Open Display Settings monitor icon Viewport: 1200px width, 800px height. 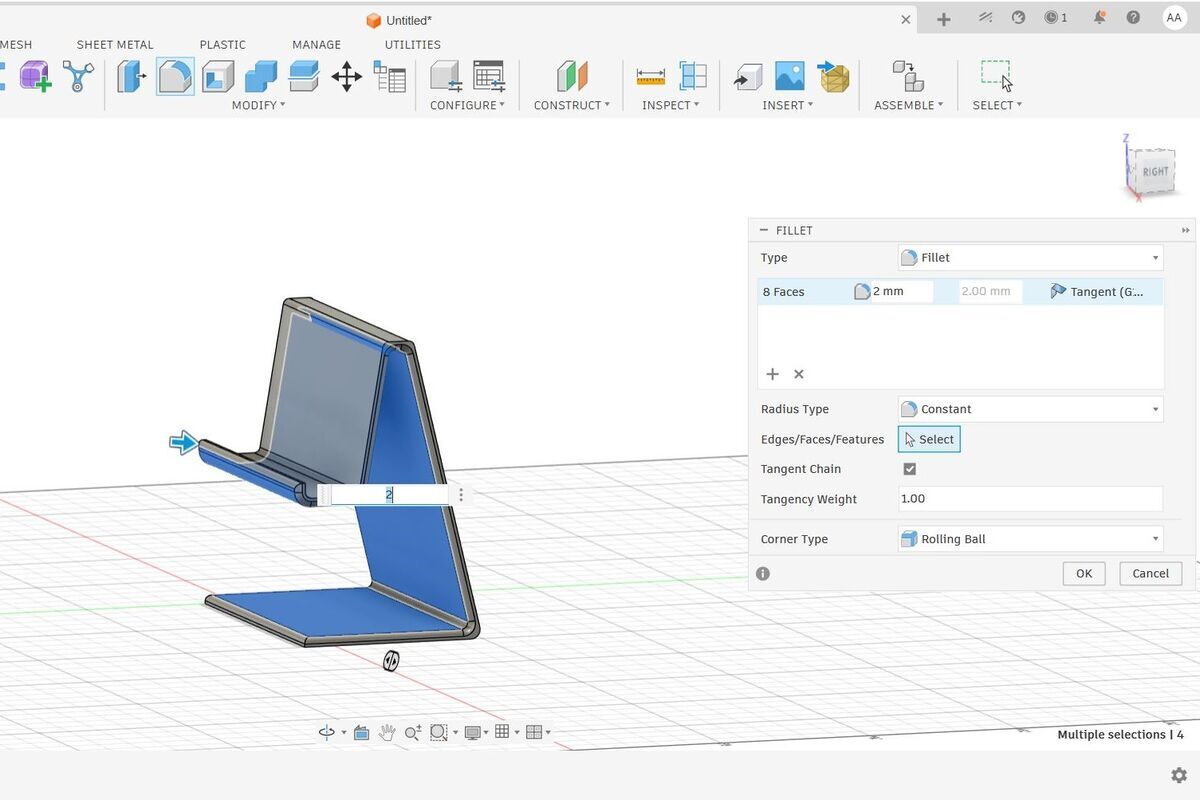tap(472, 732)
